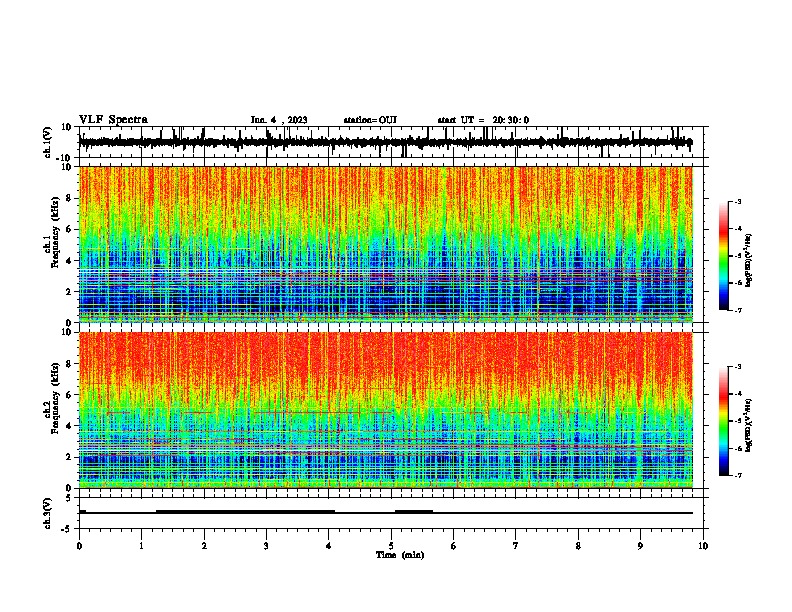792x612 pixels.
Task: Click the date label "Jan. 4 , 2023"
Action: point(279,120)
